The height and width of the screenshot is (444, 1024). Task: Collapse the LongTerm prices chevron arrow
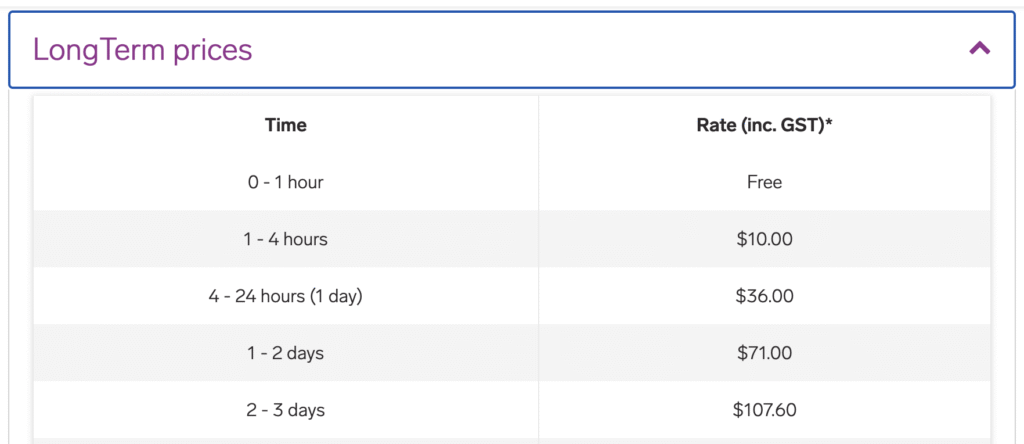979,48
